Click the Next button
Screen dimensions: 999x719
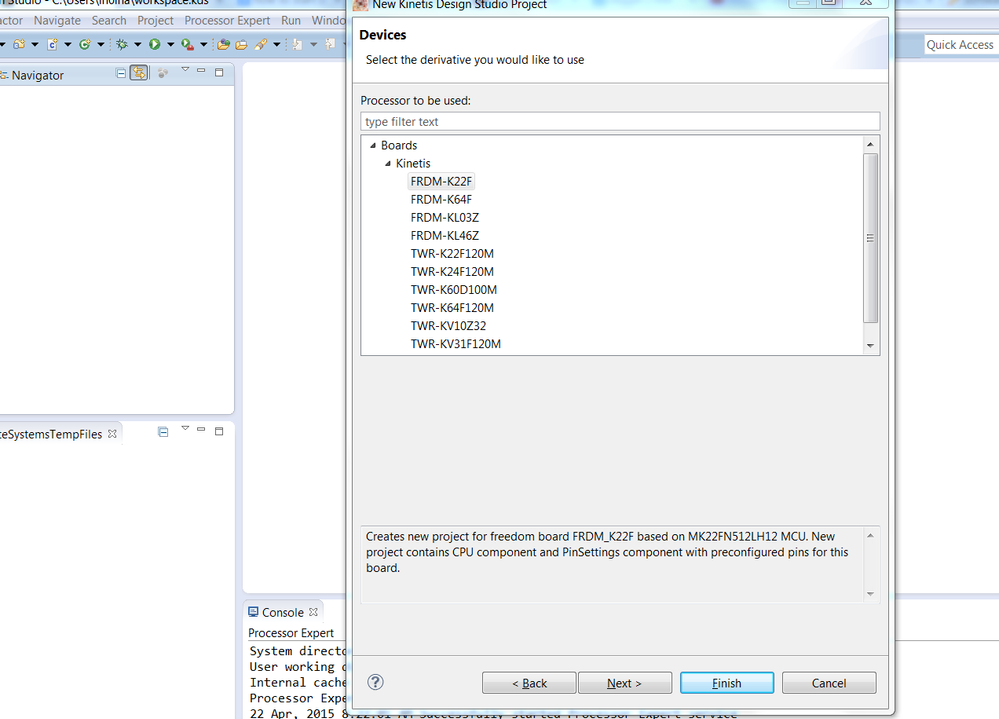click(625, 683)
